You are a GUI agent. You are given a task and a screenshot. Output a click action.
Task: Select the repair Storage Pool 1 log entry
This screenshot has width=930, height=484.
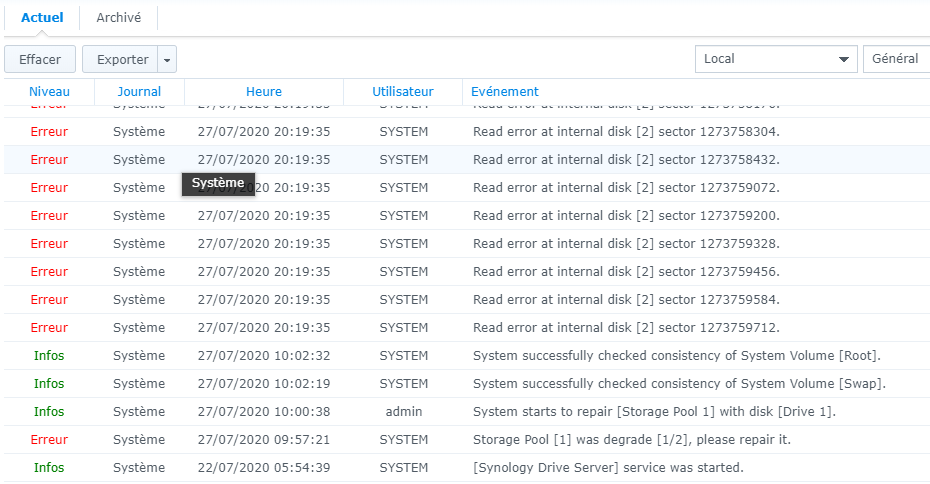tap(654, 412)
